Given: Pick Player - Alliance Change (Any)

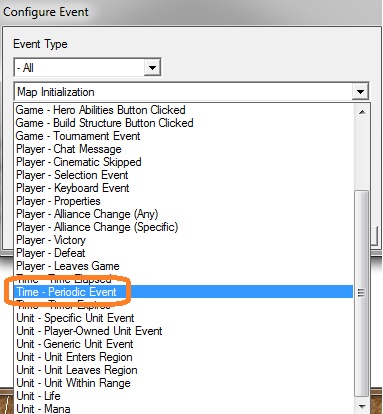Looking at the screenshot, I should tap(184, 214).
